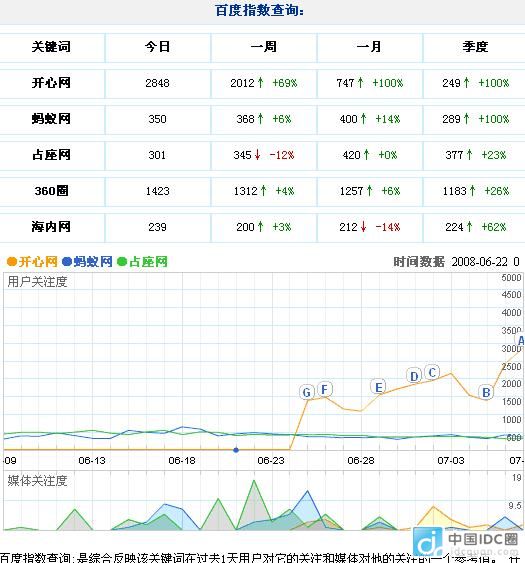Screen dimensions: 525x563
Task: Select the B event marker
Action: 486,392
